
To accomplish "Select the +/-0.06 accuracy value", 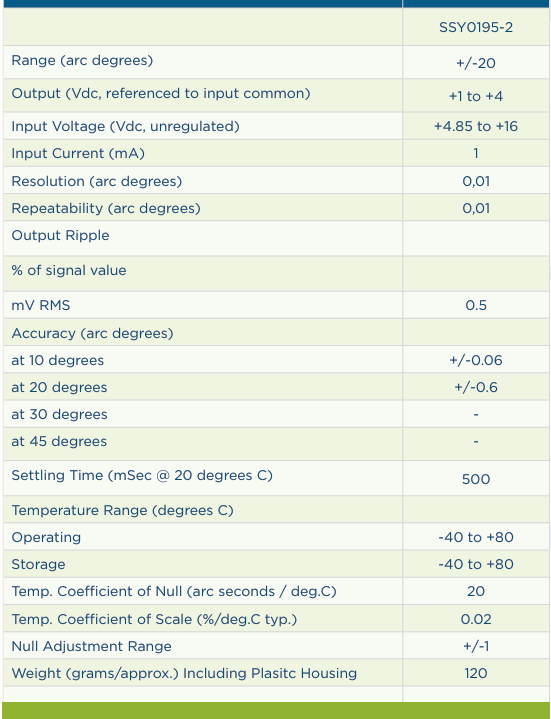I will click(476, 360).
